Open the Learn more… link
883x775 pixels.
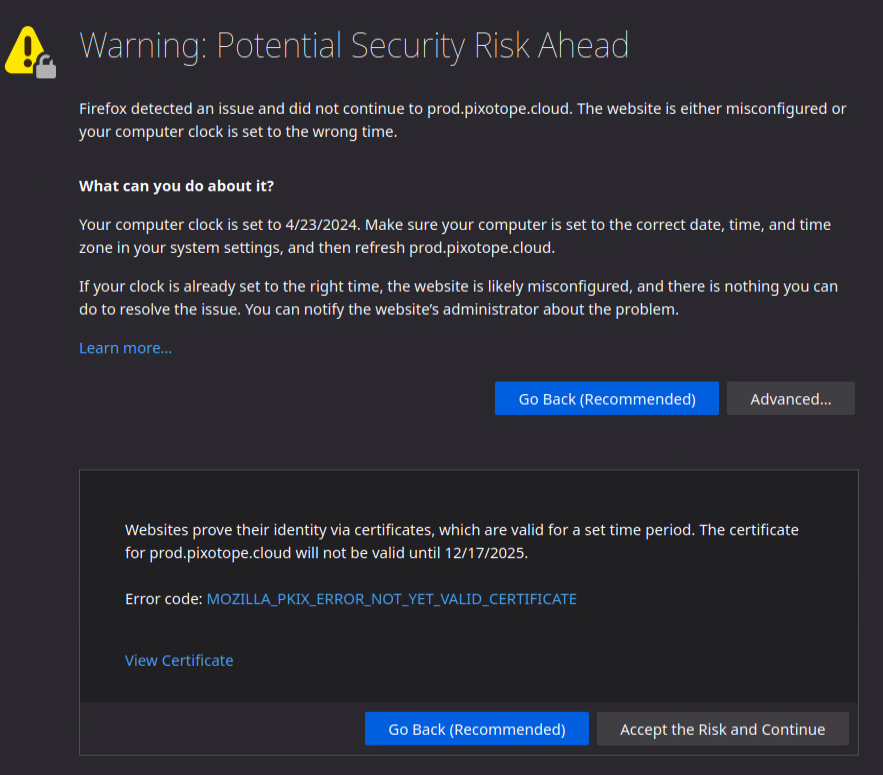pyautogui.click(x=125, y=348)
